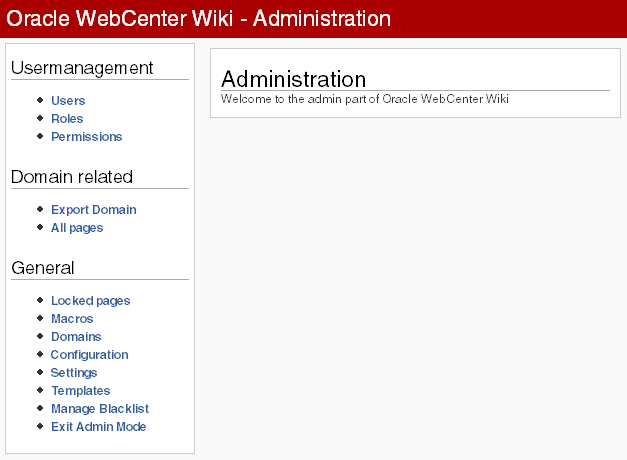Open the Macros link
Image resolution: width=627 pixels, height=460 pixels.
pos(72,318)
